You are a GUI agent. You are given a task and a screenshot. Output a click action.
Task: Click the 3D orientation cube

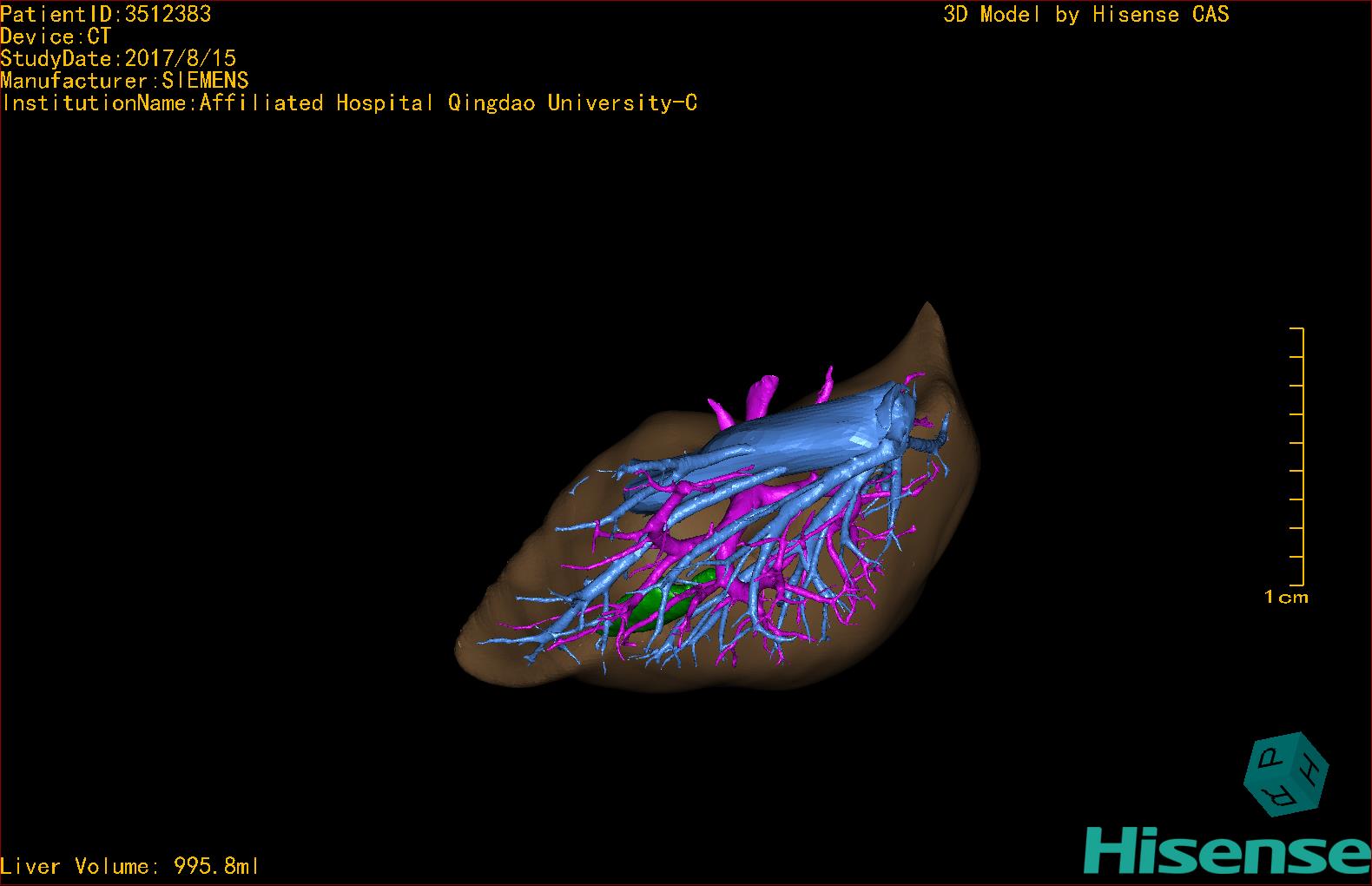point(1287,774)
